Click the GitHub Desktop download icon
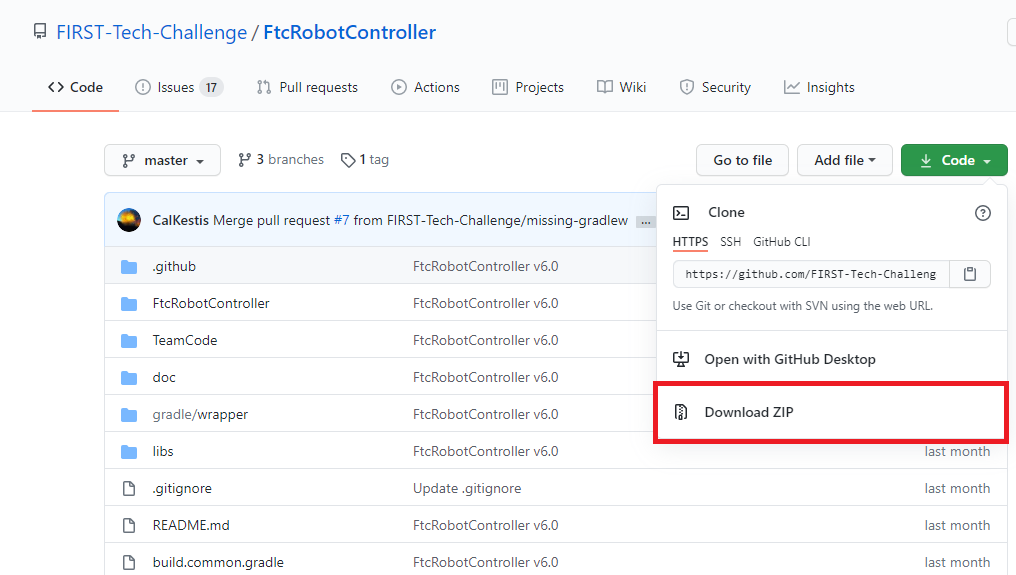Screen dimensions: 1016x575 pos(681,359)
